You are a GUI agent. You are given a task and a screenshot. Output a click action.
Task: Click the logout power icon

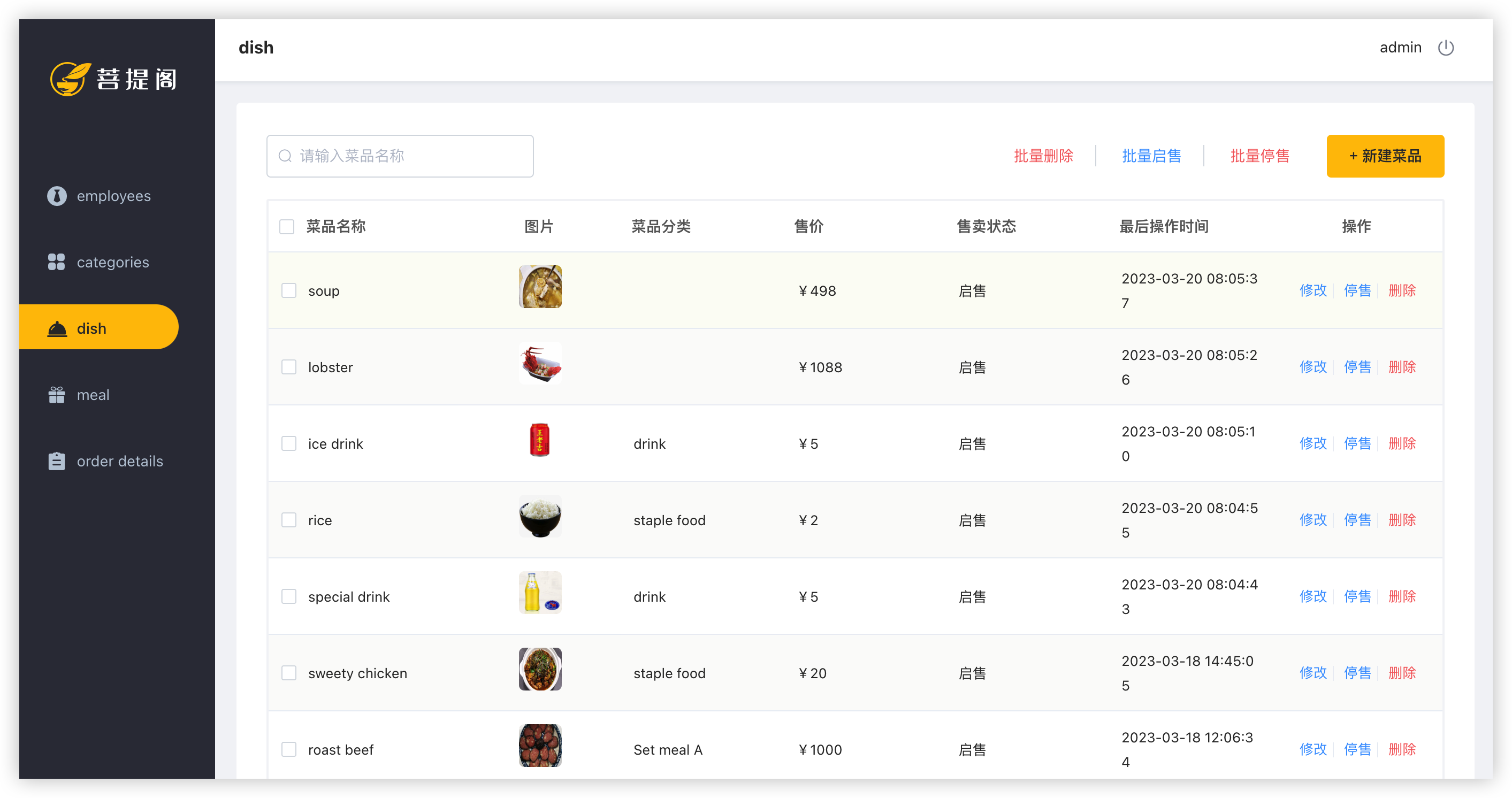pos(1446,48)
